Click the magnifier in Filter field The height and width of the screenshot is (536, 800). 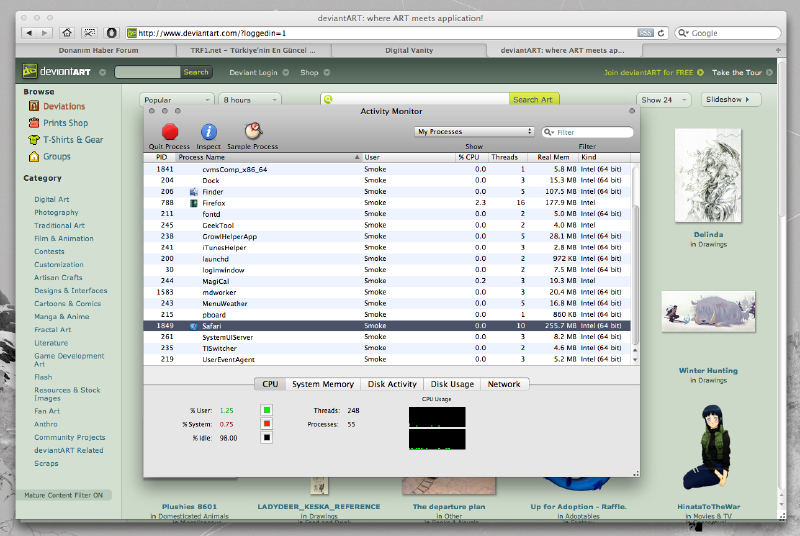click(x=548, y=132)
